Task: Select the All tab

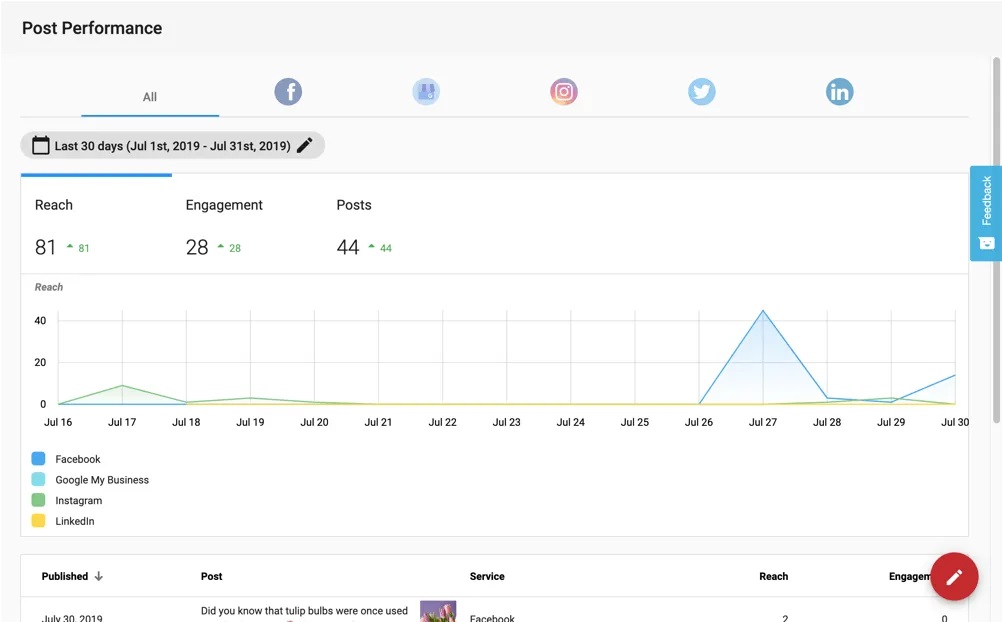Action: tap(150, 97)
